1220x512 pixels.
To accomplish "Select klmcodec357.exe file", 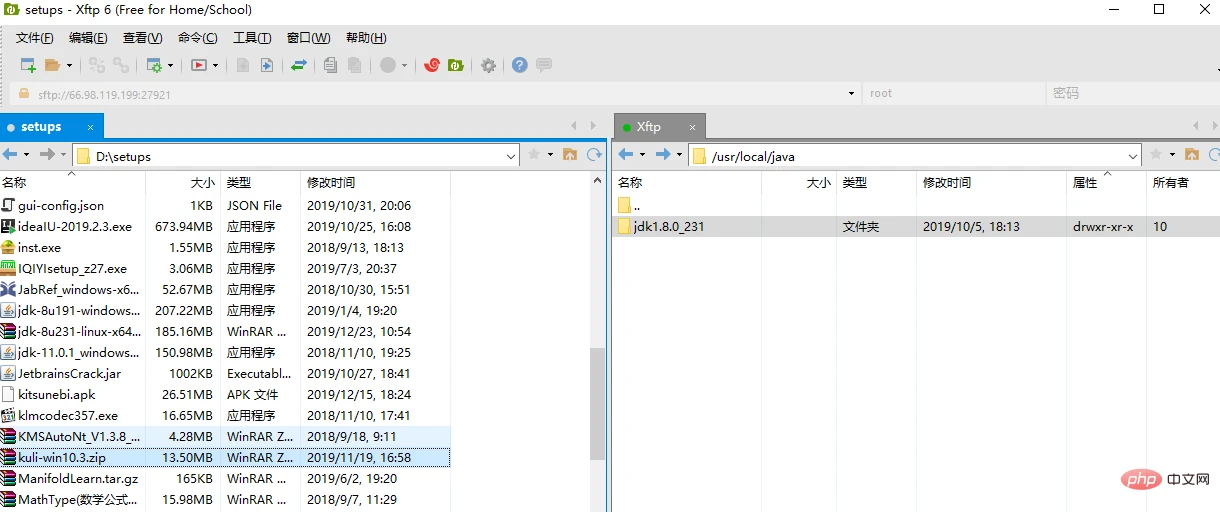I will click(225, 416).
